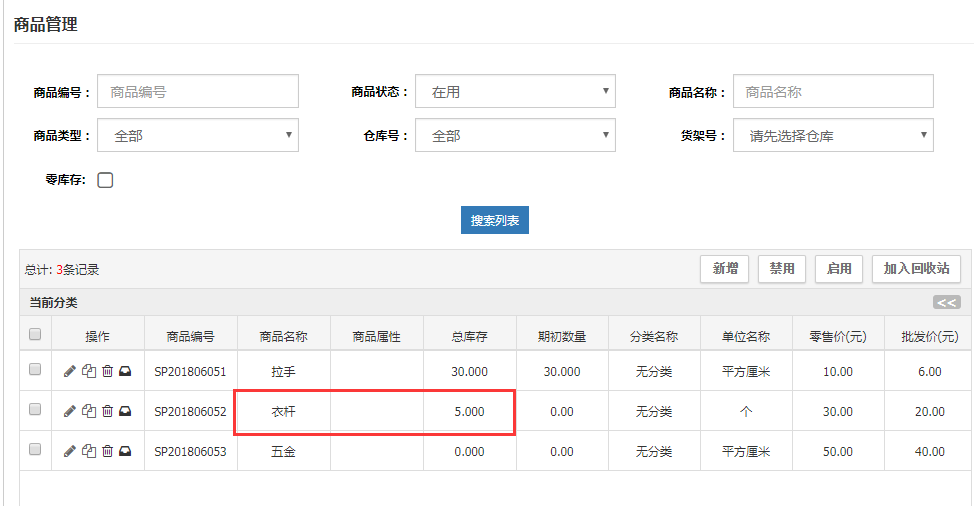The width and height of the screenshot is (974, 506).
Task: Click the copy icon for product SP201806051
Action: pyautogui.click(x=89, y=371)
